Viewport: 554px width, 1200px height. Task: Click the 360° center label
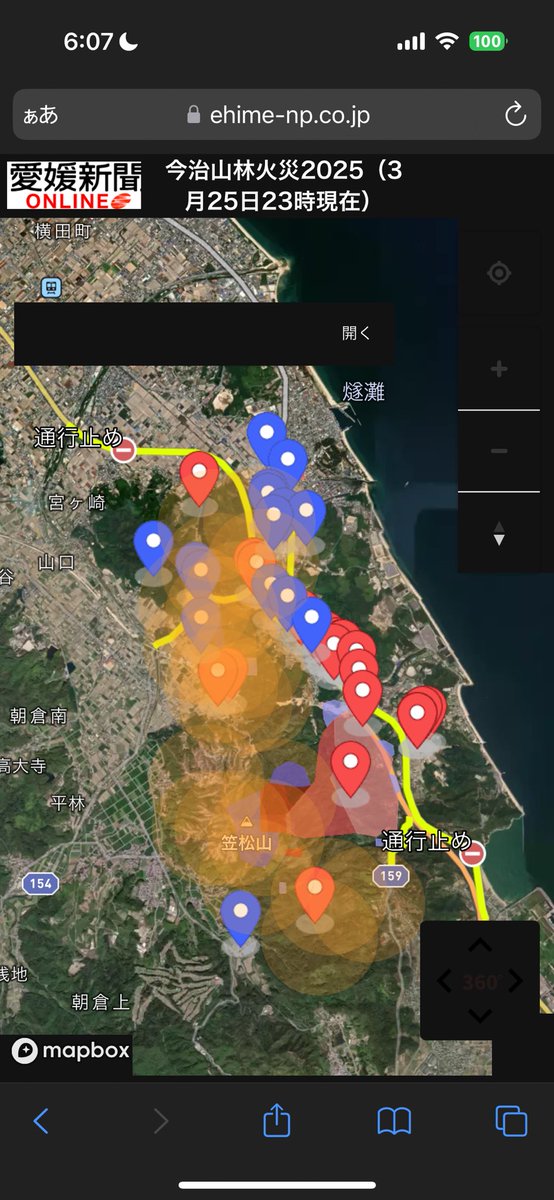[x=481, y=982]
